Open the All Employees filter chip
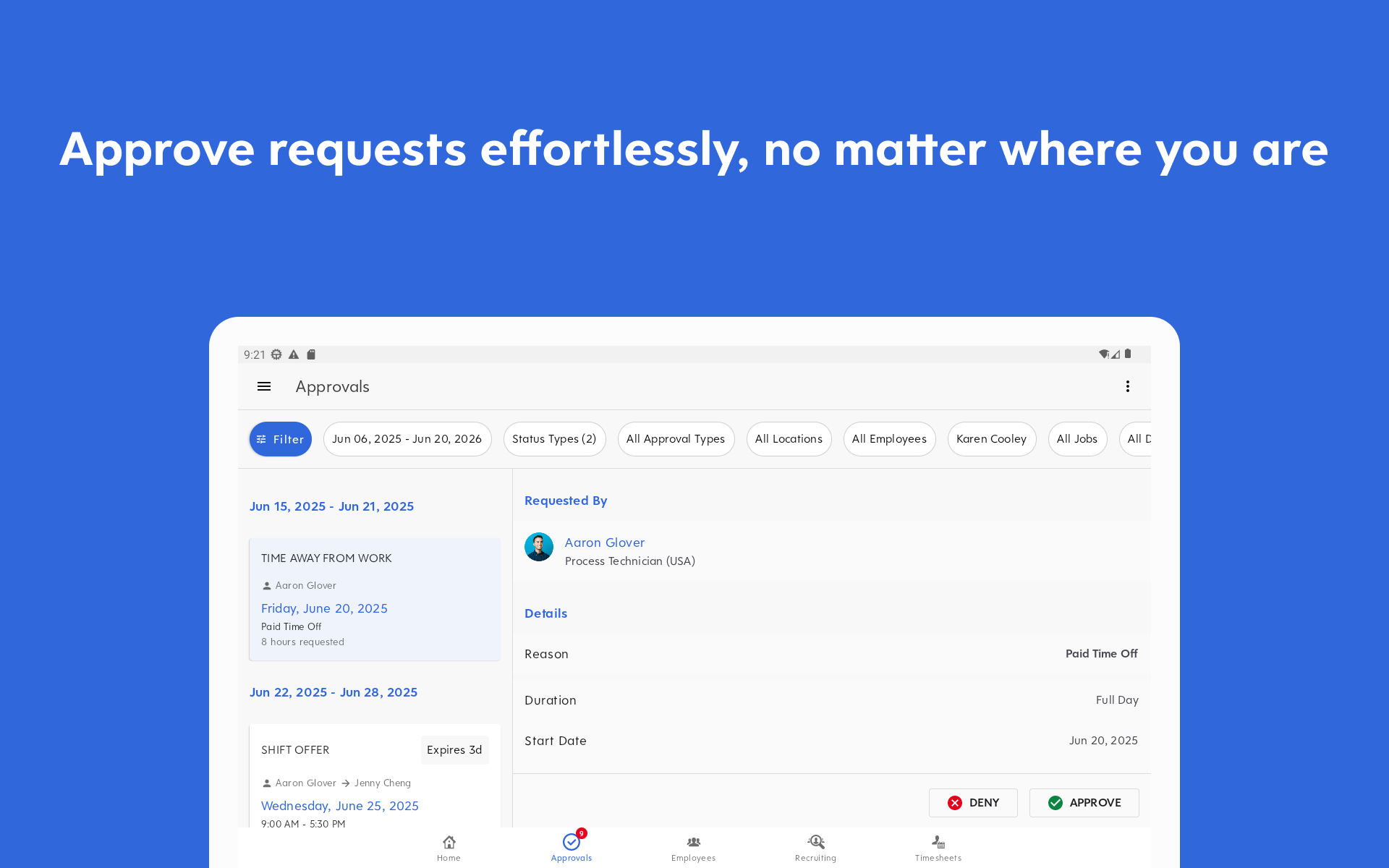 coord(889,439)
